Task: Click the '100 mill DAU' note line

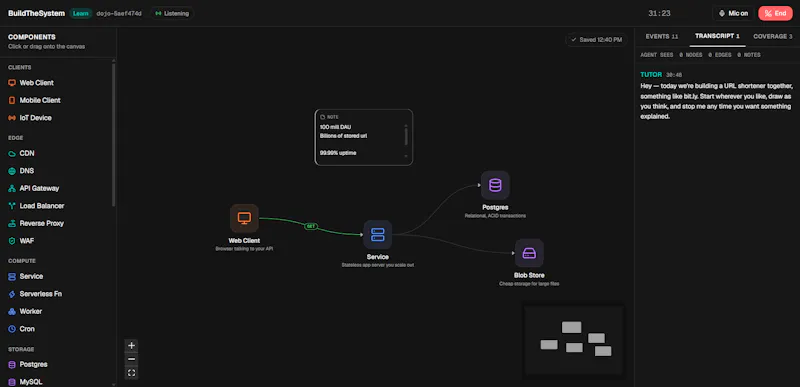Action: [x=335, y=126]
